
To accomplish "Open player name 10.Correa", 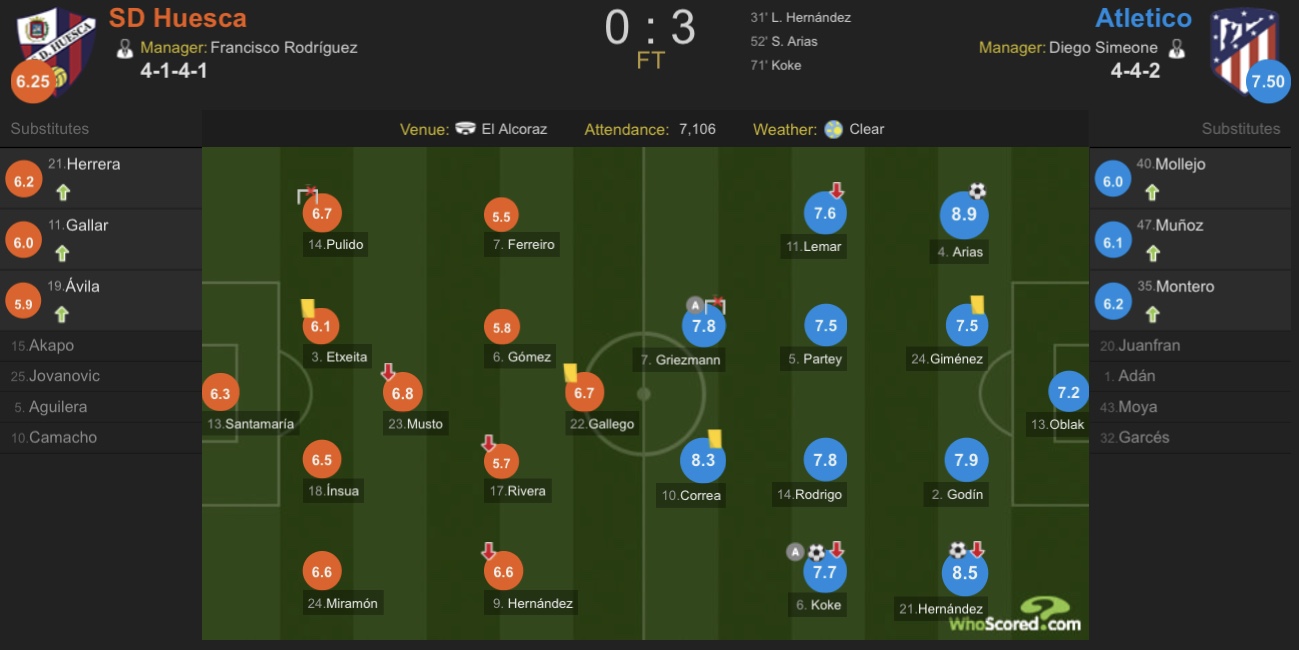I will (x=691, y=495).
